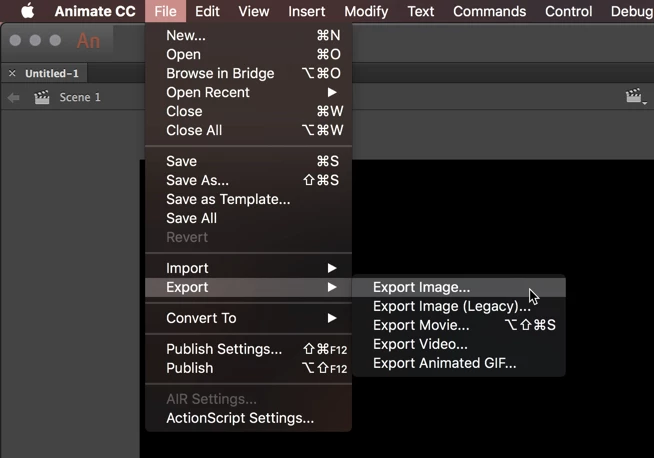
Task: Expand the Convert To submenu
Action: [x=249, y=318]
